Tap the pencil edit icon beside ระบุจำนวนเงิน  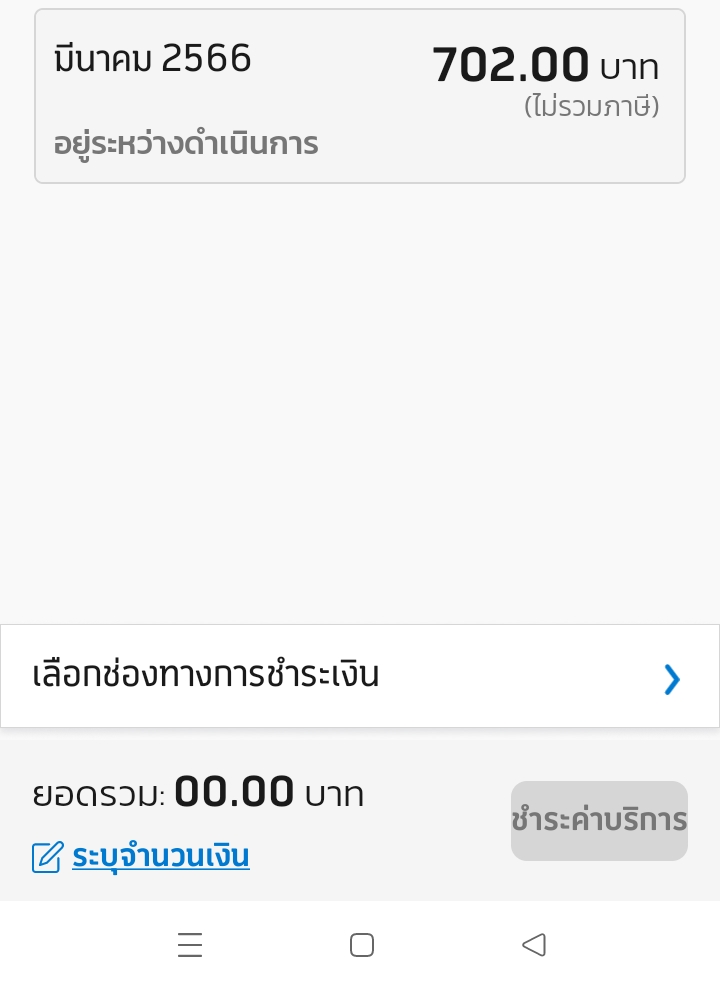[x=48, y=857]
